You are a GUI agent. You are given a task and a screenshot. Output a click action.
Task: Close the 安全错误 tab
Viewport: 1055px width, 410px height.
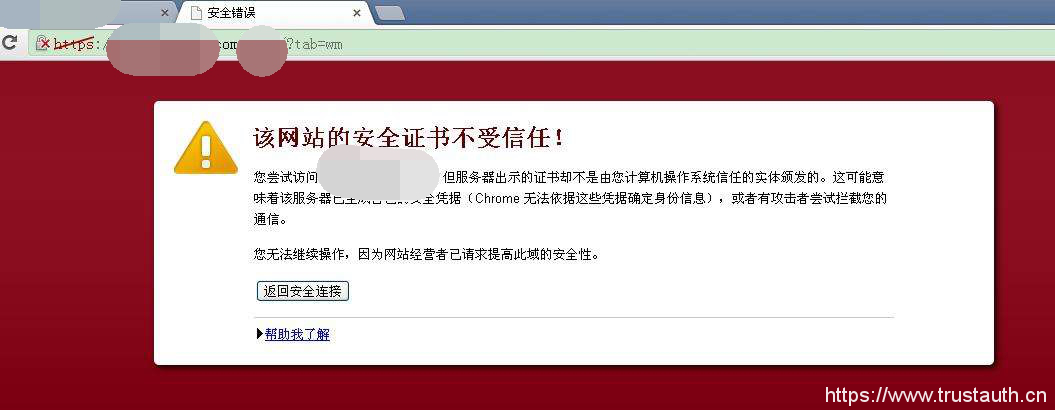[357, 13]
